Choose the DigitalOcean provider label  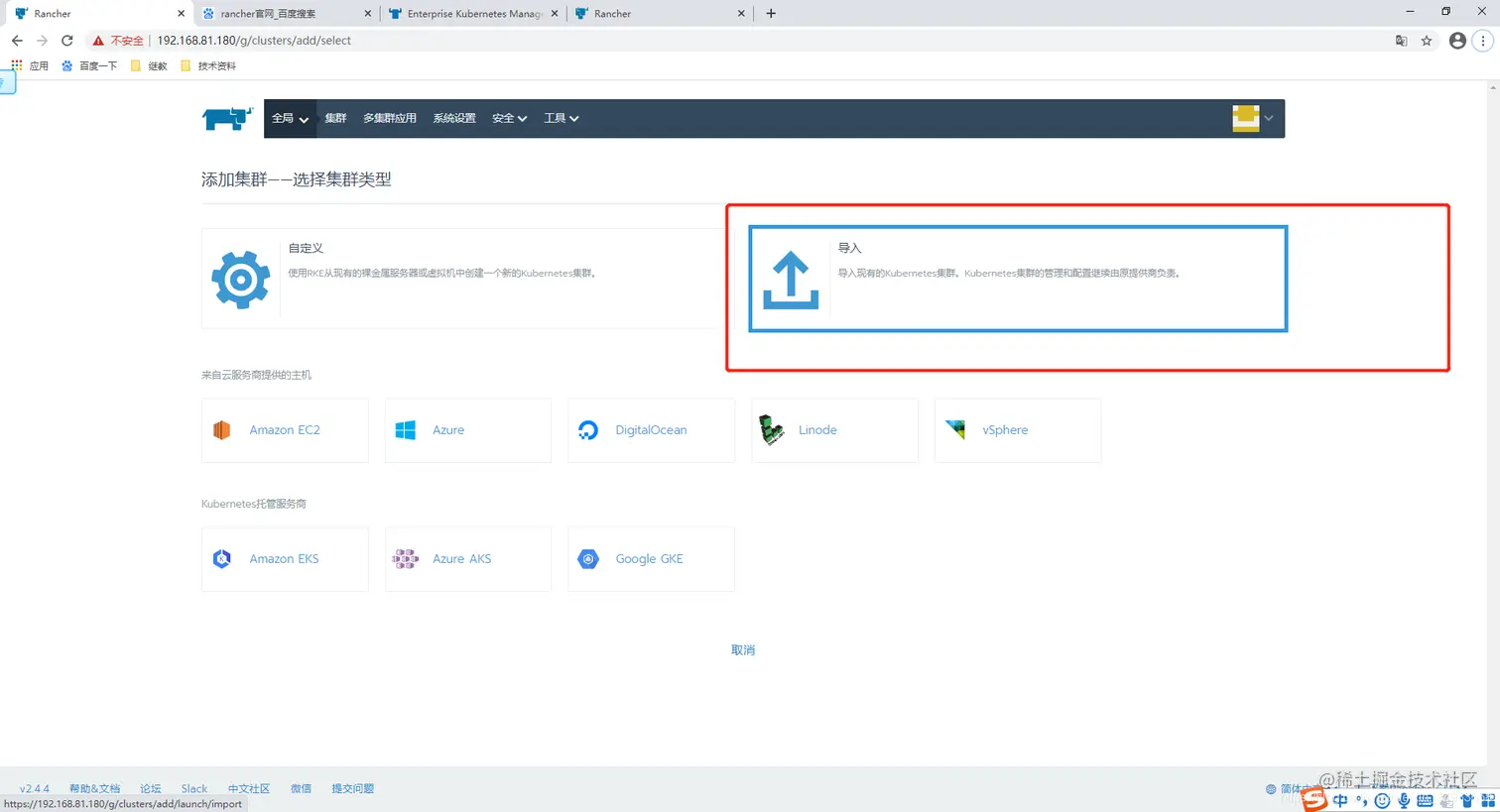click(651, 430)
